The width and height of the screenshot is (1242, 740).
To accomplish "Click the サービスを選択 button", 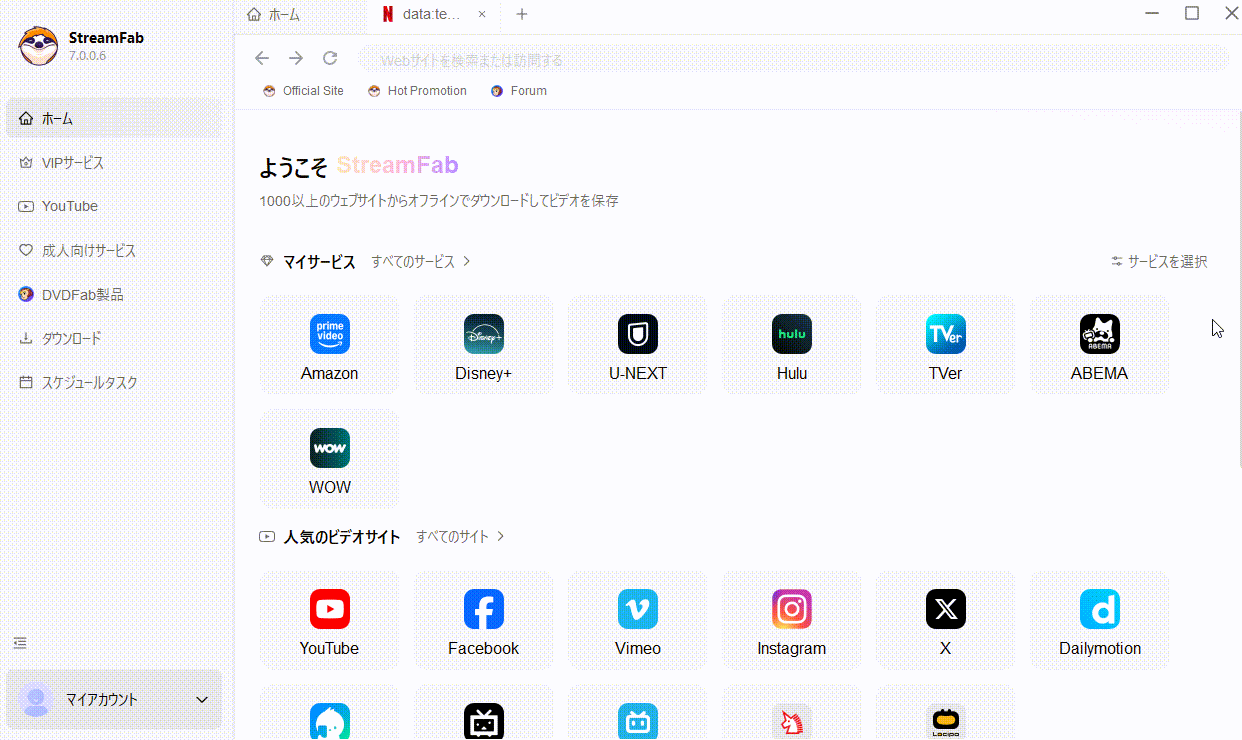I will (x=1158, y=261).
